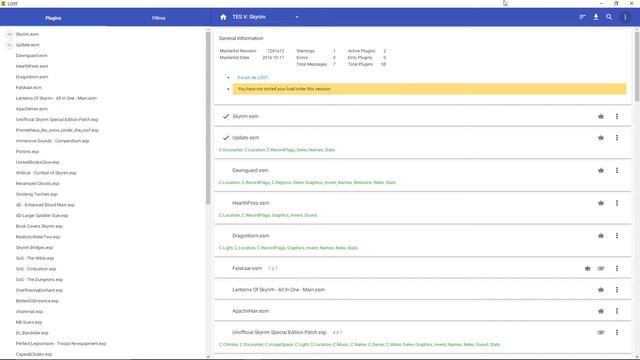Select Dawnguard.esm in the sidebar list
Image resolution: width=640 pixels, height=360 pixels.
click(31, 56)
